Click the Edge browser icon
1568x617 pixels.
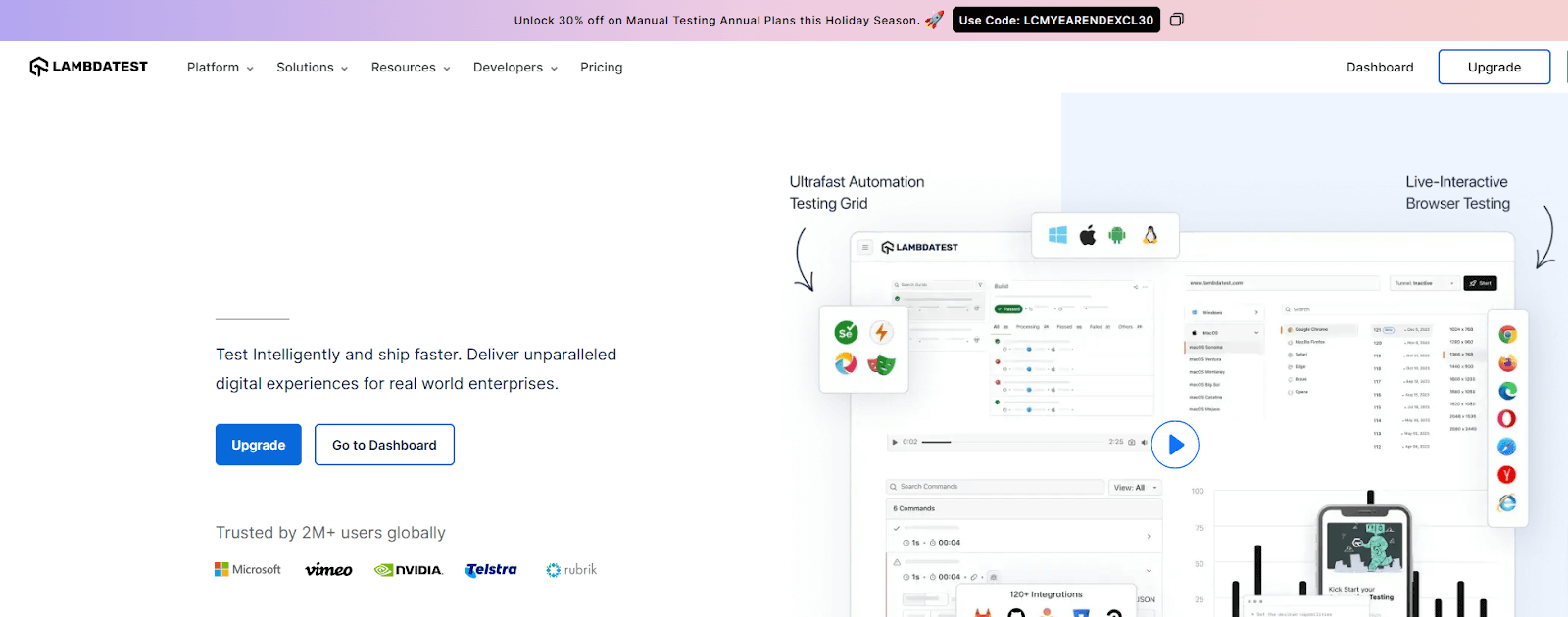pyautogui.click(x=1507, y=391)
